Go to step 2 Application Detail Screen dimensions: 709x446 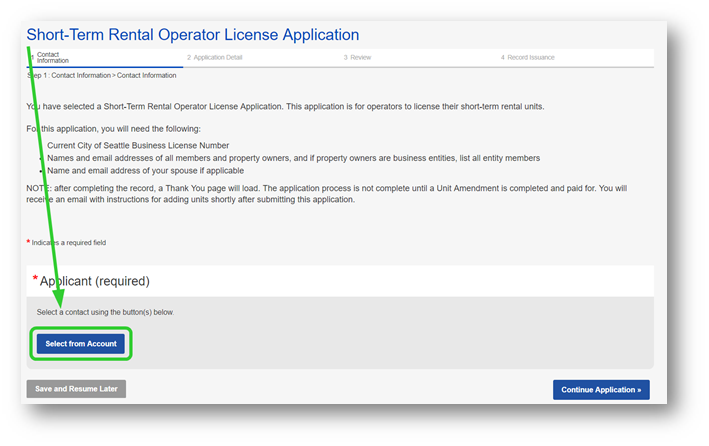(215, 58)
